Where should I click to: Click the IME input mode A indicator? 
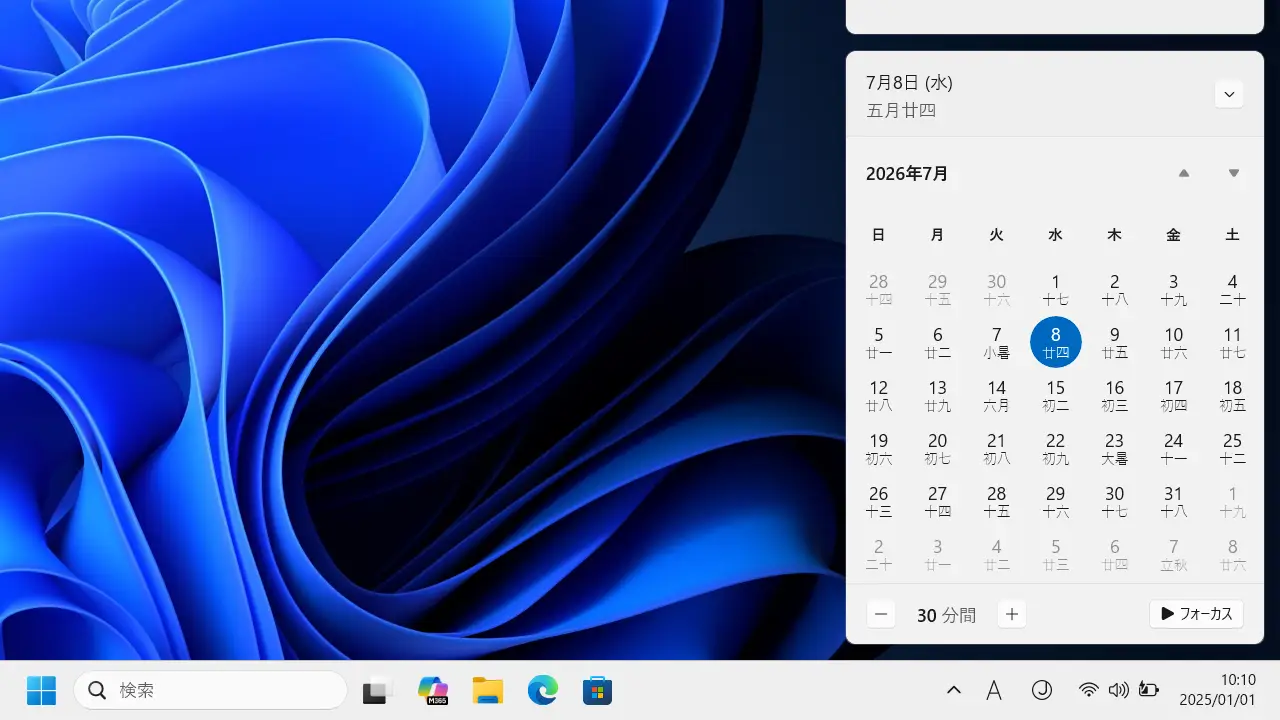tap(994, 690)
